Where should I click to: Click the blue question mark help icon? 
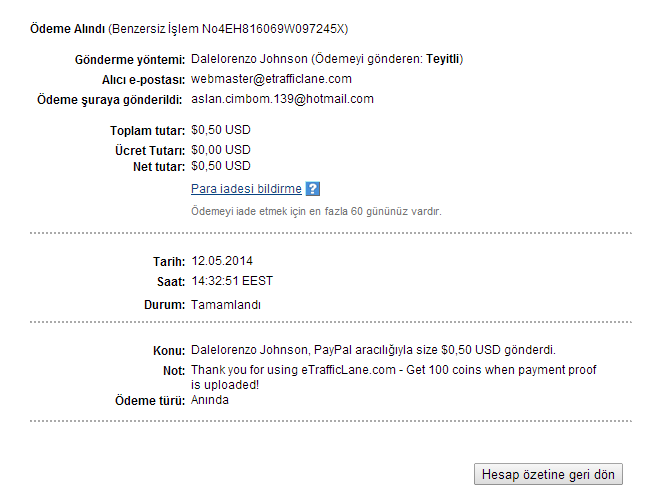[x=312, y=189]
